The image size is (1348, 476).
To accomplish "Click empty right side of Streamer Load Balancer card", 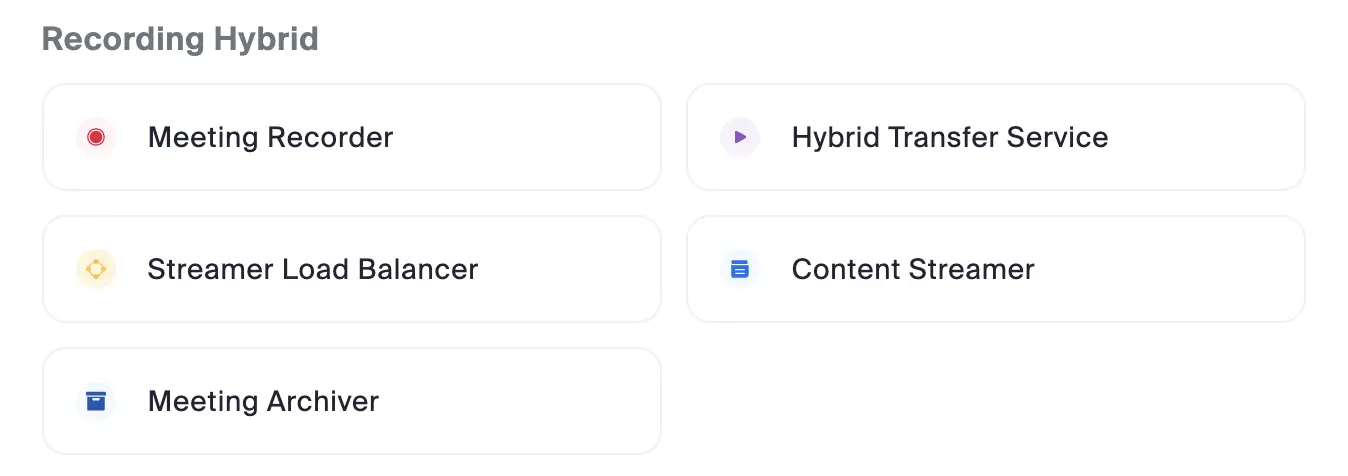I will coord(580,269).
